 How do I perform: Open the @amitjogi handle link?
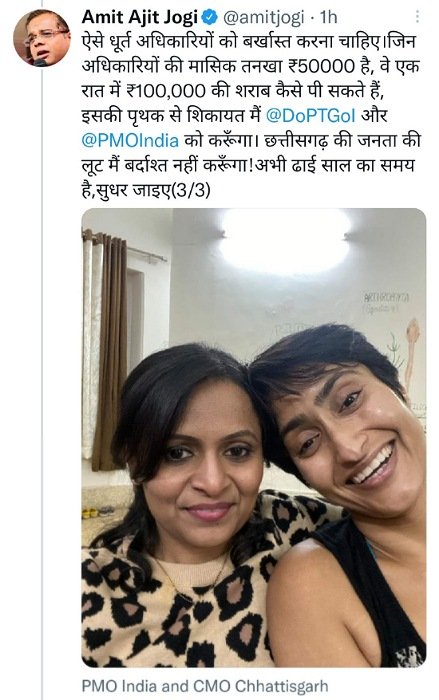263,17
